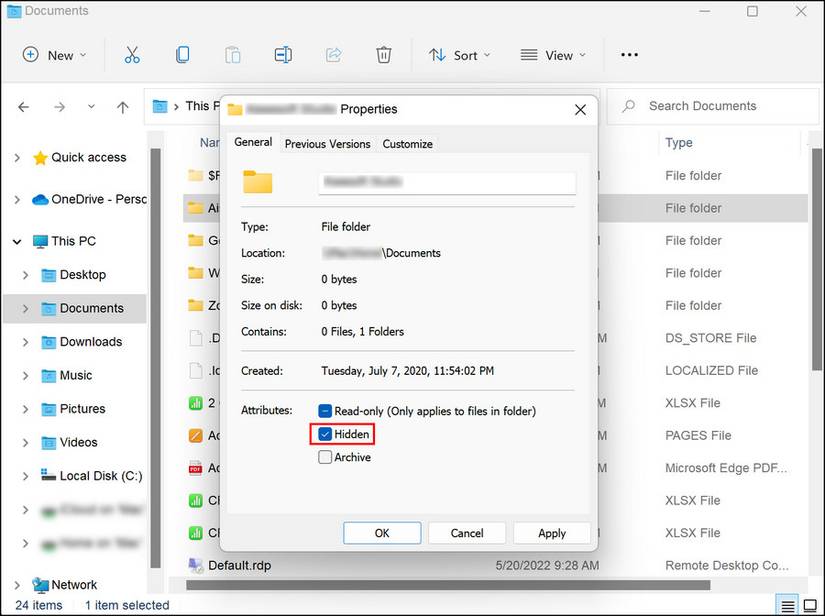This screenshot has height=616, width=825.
Task: Expand the Downloads tree node
Action: coord(25,342)
